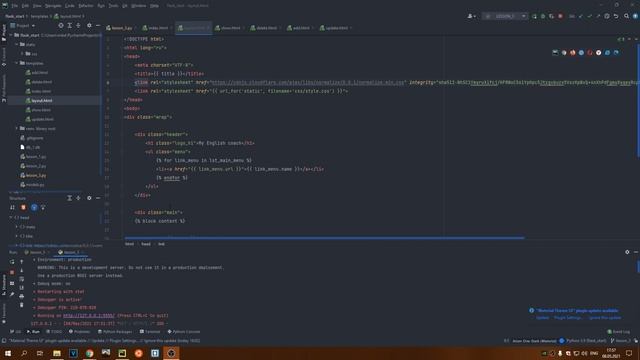Open the Run tool window tab
The height and width of the screenshot is (360, 640).
[x=33, y=331]
